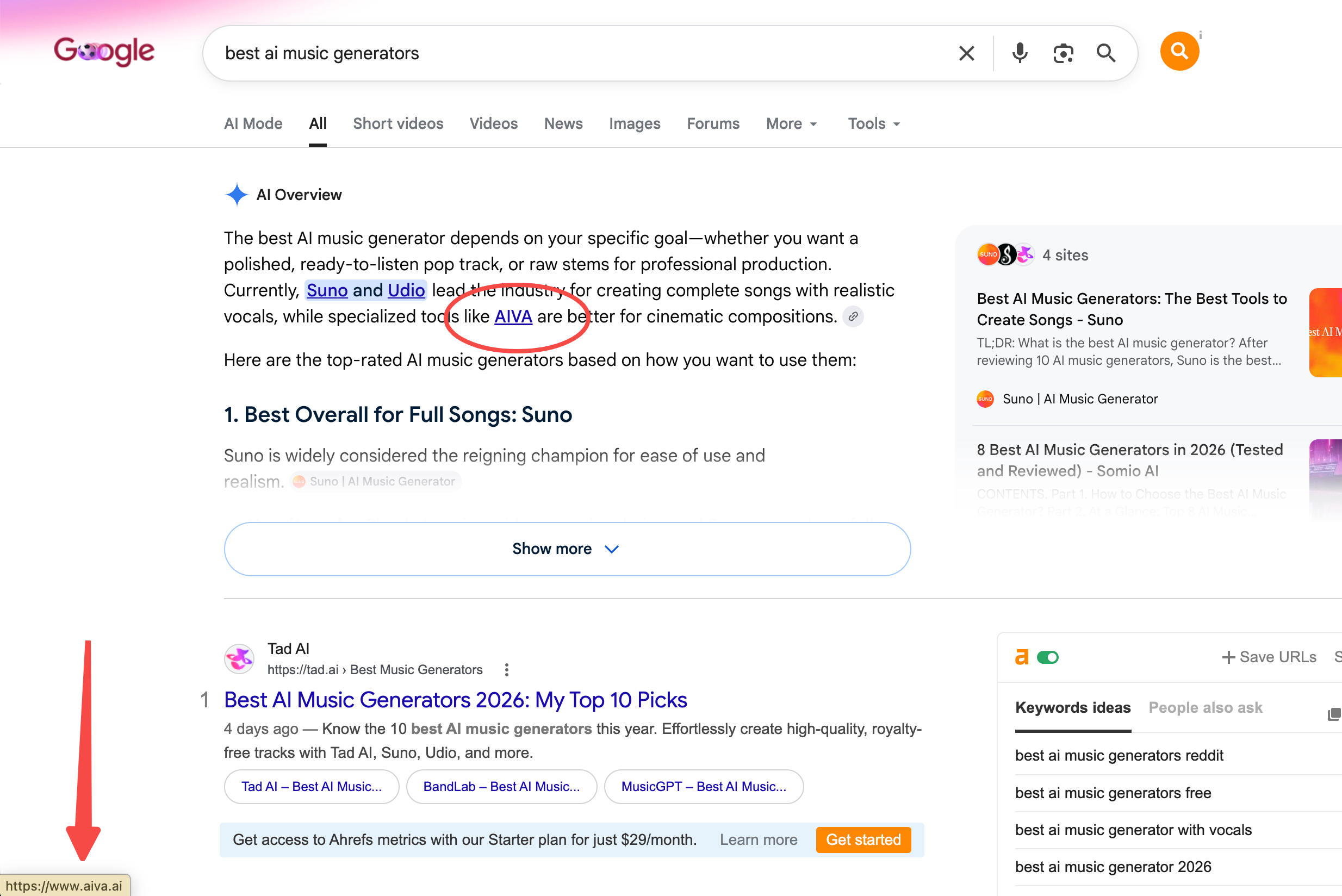Toggle the green Ahrefs toolbar switch
1342x896 pixels.
[x=1048, y=657]
